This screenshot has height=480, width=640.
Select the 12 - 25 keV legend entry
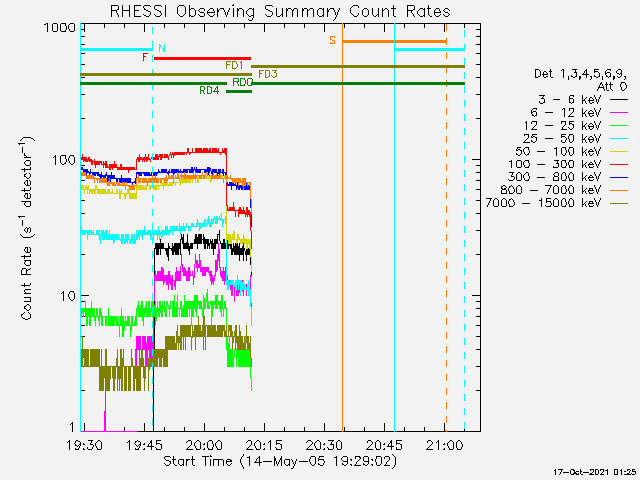(576, 125)
